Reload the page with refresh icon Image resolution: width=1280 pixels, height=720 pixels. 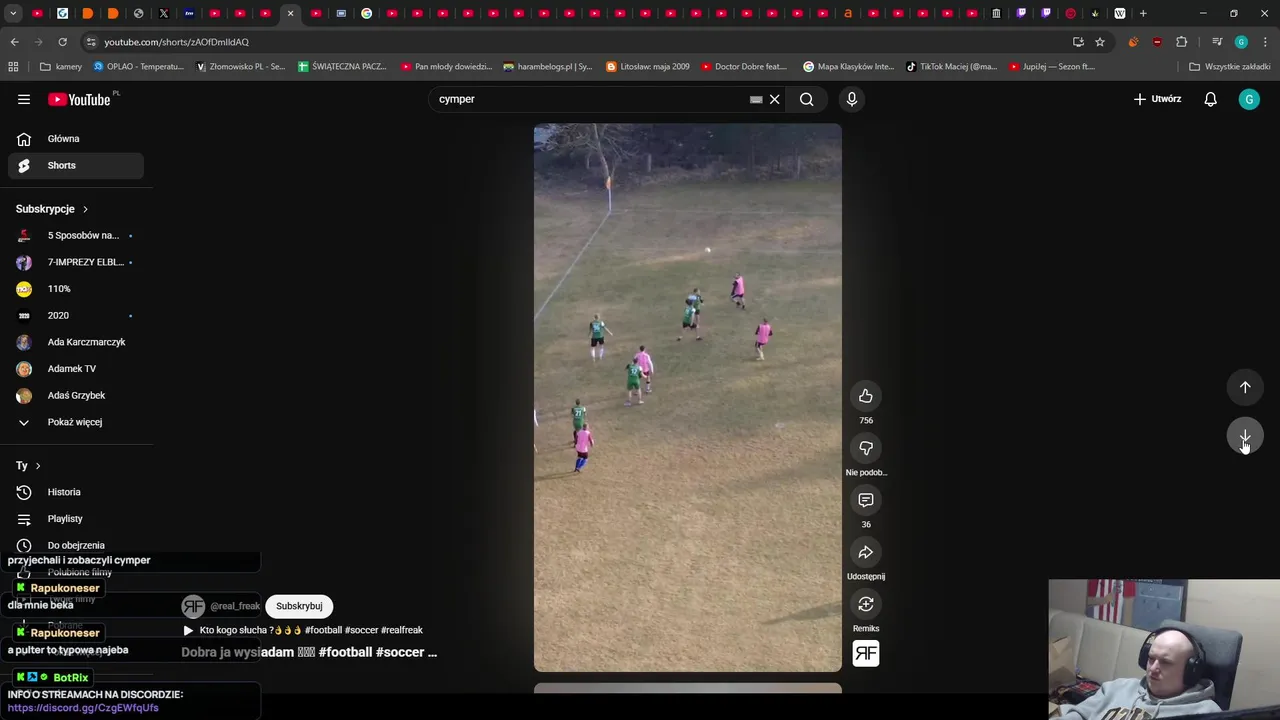pos(62,42)
